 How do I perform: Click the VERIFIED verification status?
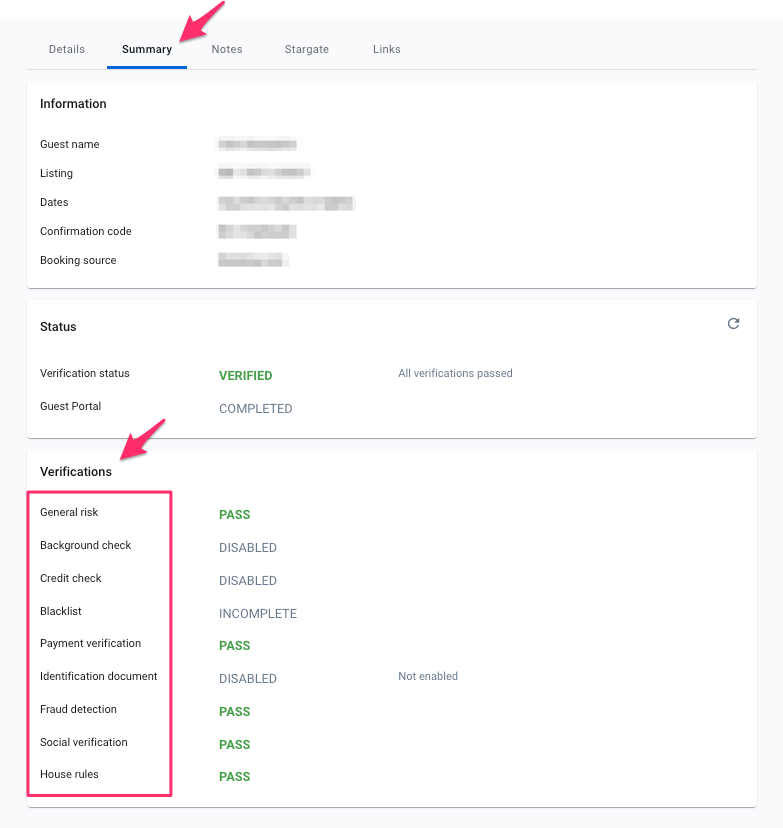[245, 376]
